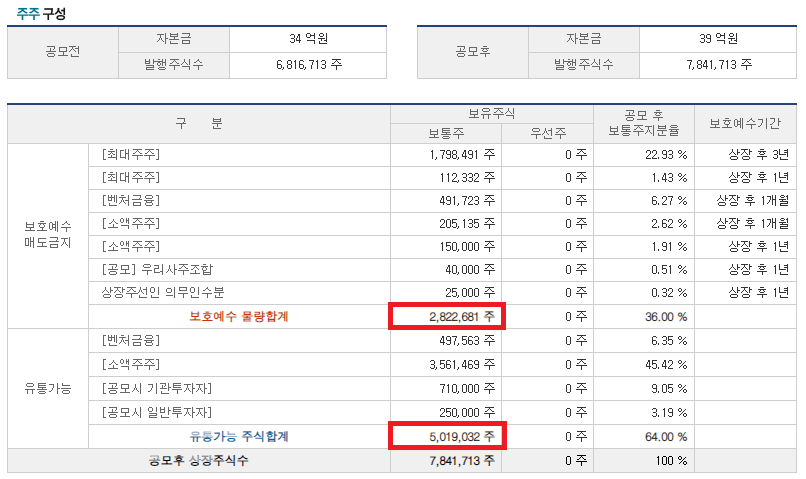The height and width of the screenshot is (479, 806).
Task: Click the 710,000 주 value
Action: click(467, 389)
